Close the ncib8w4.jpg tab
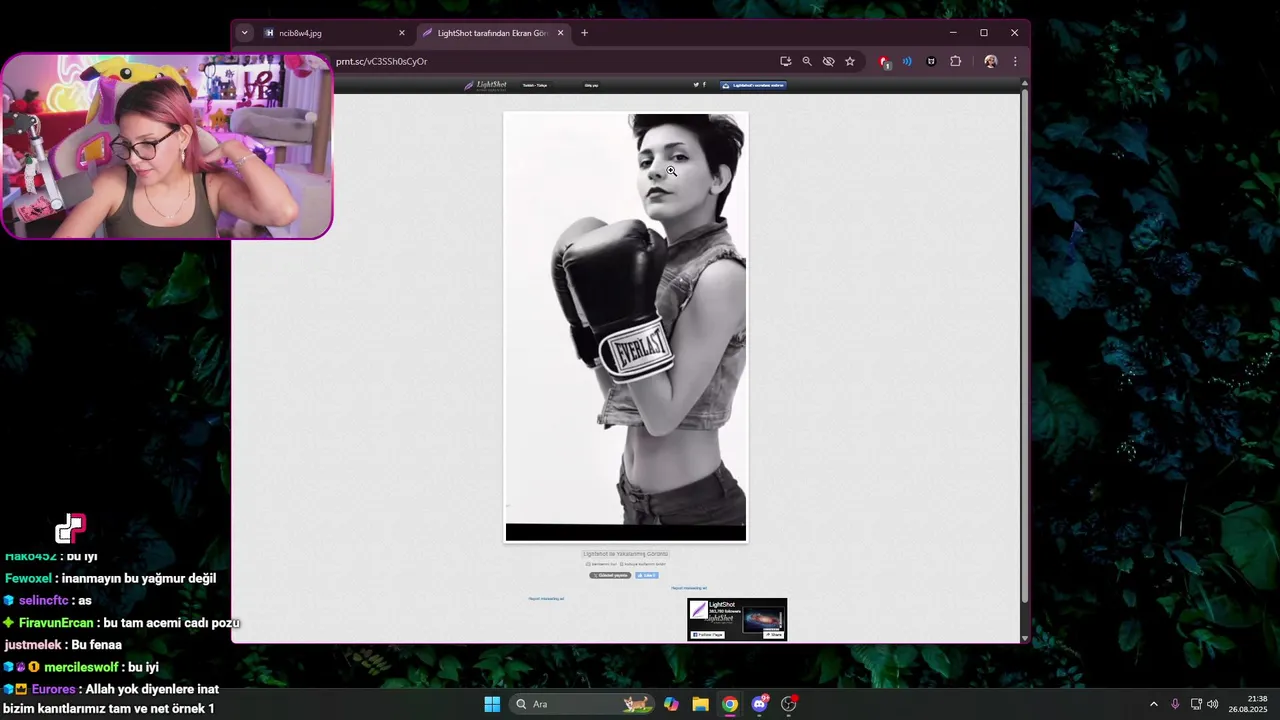Image resolution: width=1280 pixels, height=720 pixels. tap(402, 33)
